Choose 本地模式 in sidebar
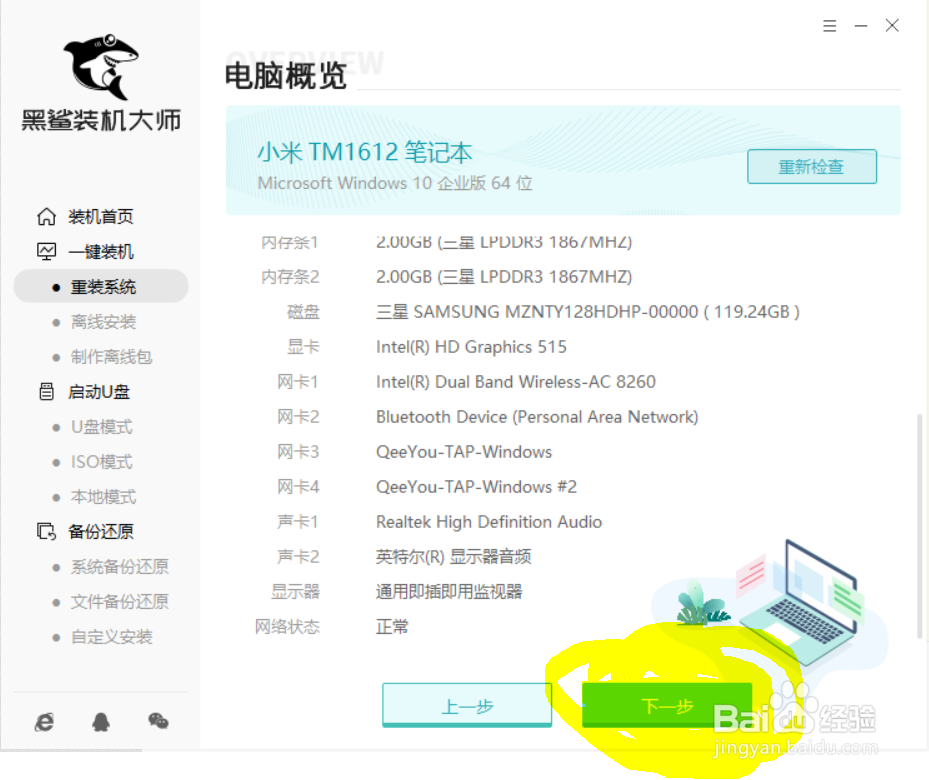The width and height of the screenshot is (929, 780). click(103, 496)
